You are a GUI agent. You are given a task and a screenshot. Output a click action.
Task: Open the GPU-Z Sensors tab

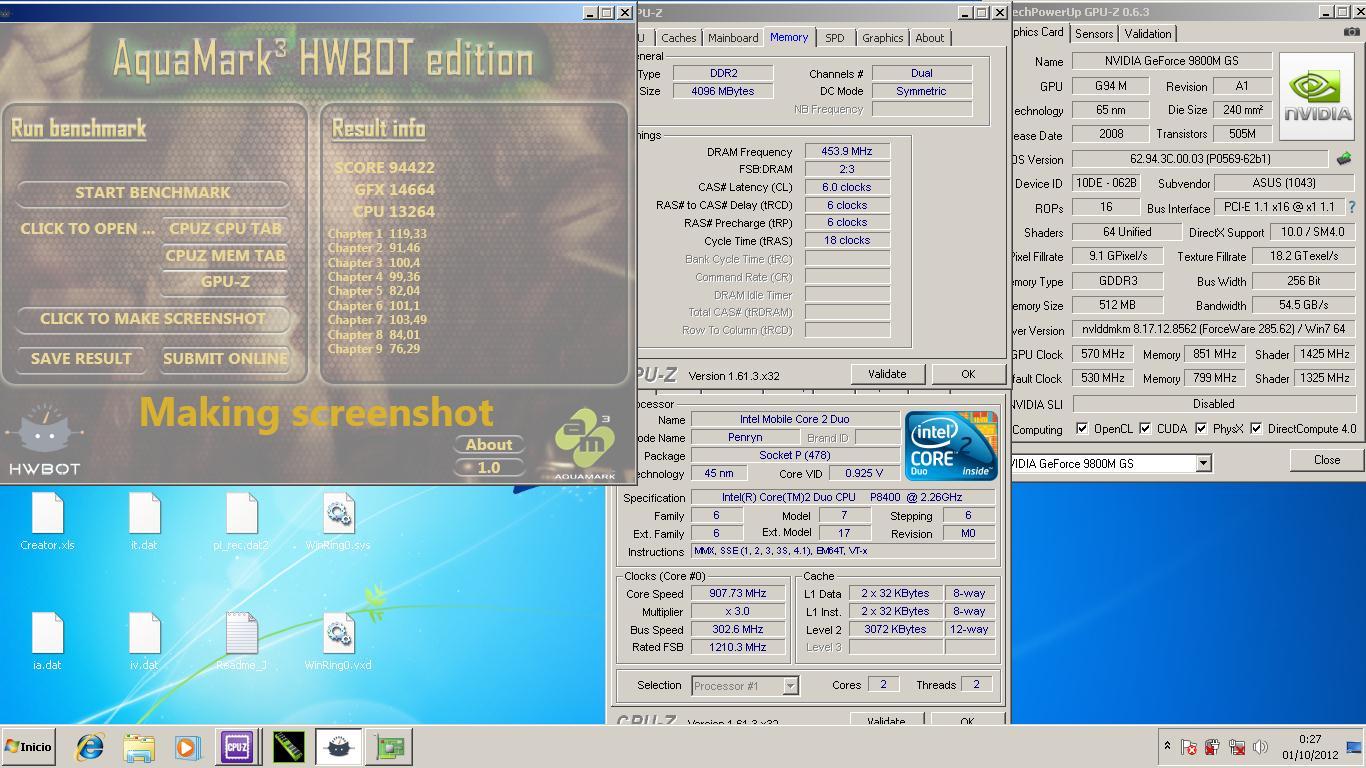1093,33
